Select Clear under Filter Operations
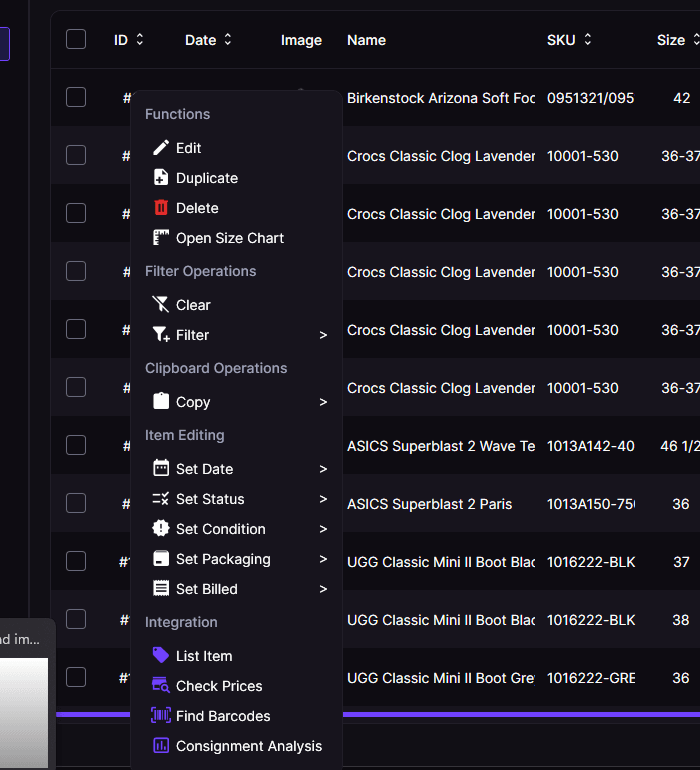700x770 pixels. click(236, 304)
